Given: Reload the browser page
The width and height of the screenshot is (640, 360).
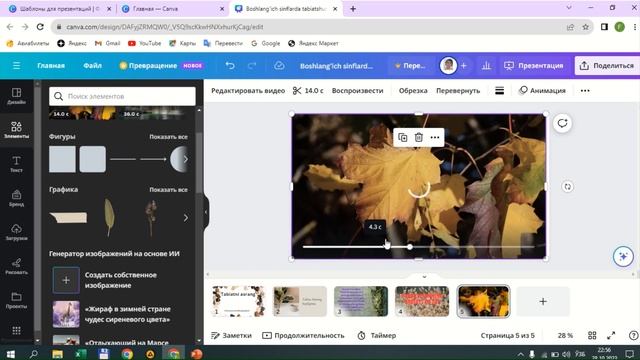Looking at the screenshot, I should (x=40, y=27).
